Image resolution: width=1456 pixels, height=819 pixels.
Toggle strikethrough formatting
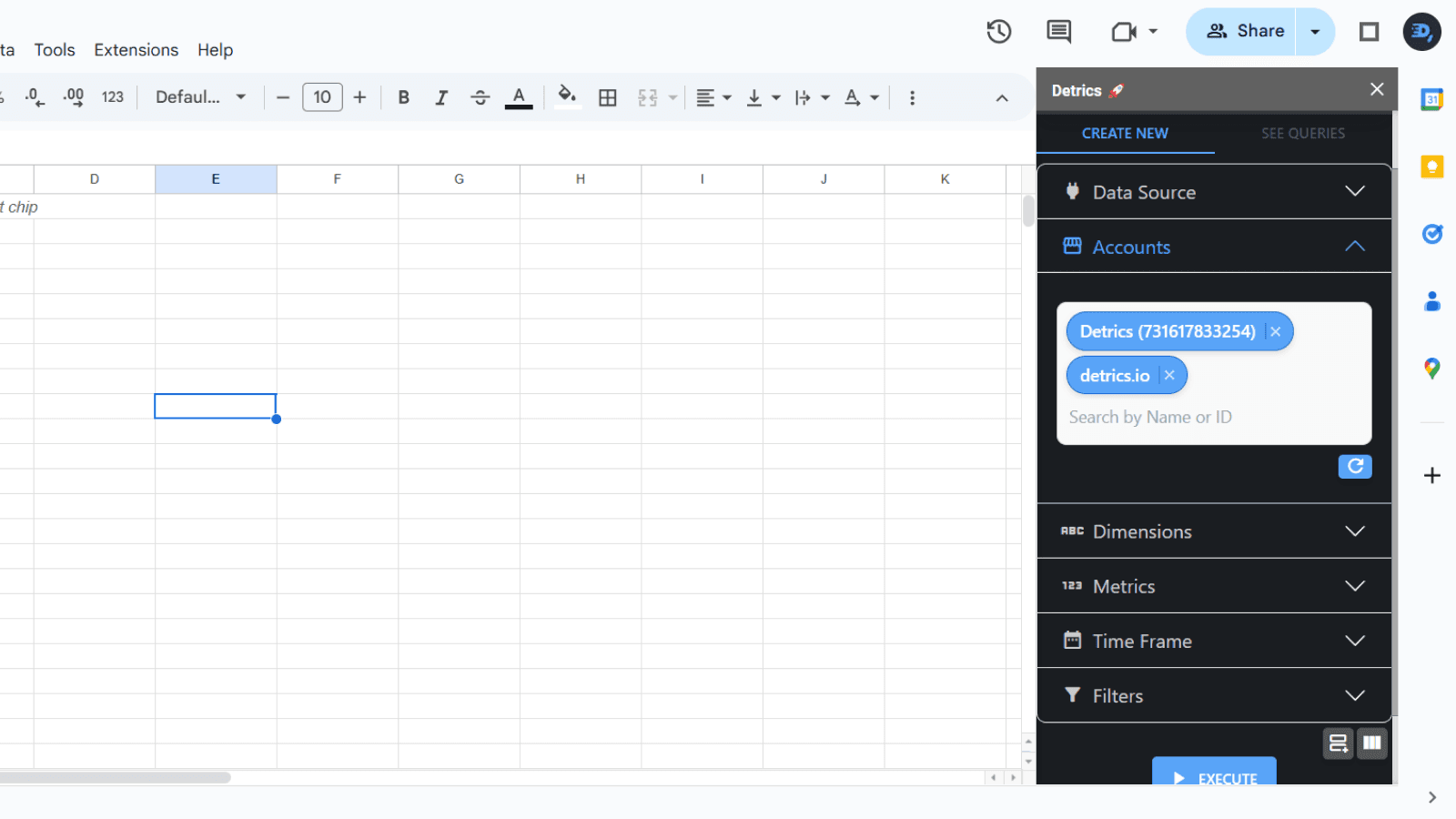pos(480,97)
